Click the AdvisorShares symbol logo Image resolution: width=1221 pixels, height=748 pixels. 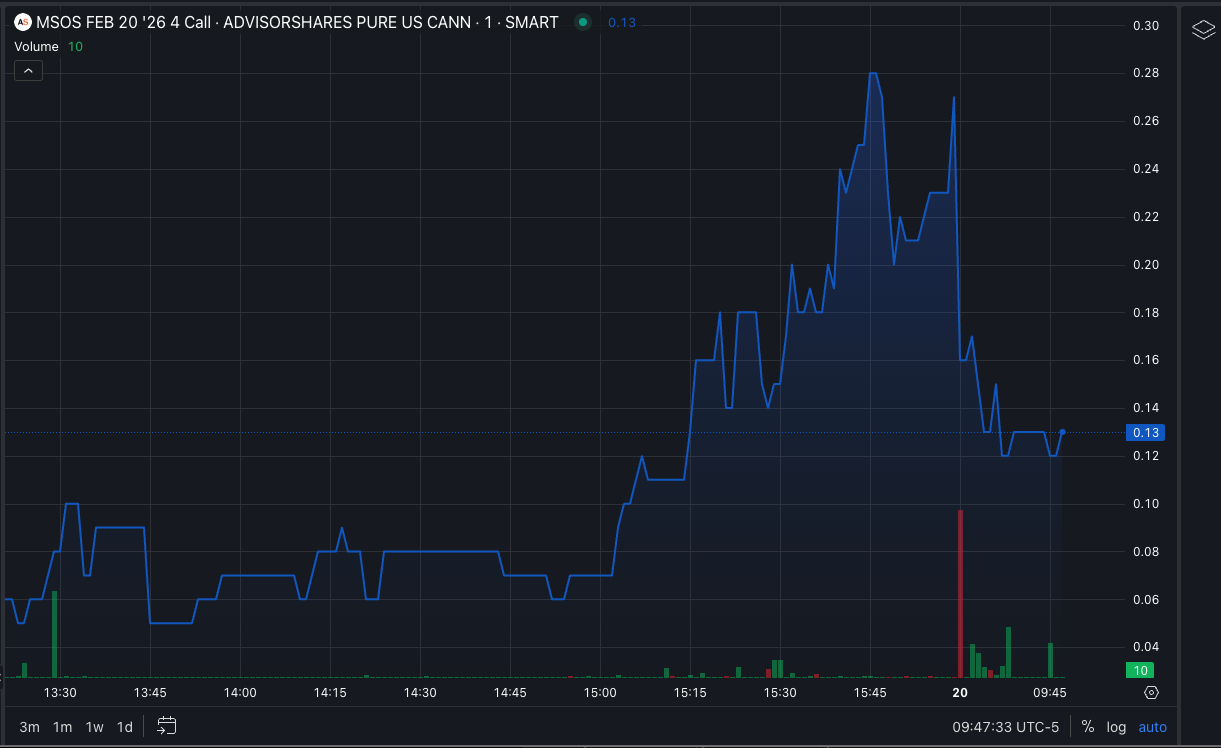tap(22, 22)
